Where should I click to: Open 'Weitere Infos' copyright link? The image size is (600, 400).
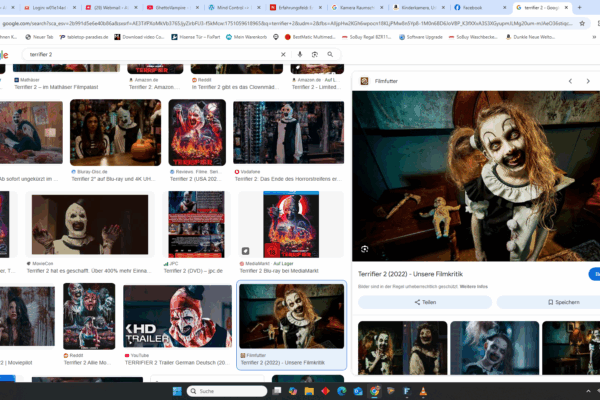pos(474,286)
